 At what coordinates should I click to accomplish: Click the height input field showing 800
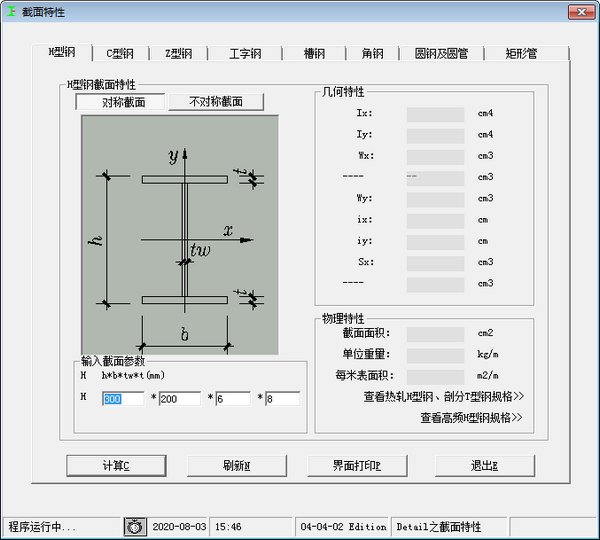122,399
